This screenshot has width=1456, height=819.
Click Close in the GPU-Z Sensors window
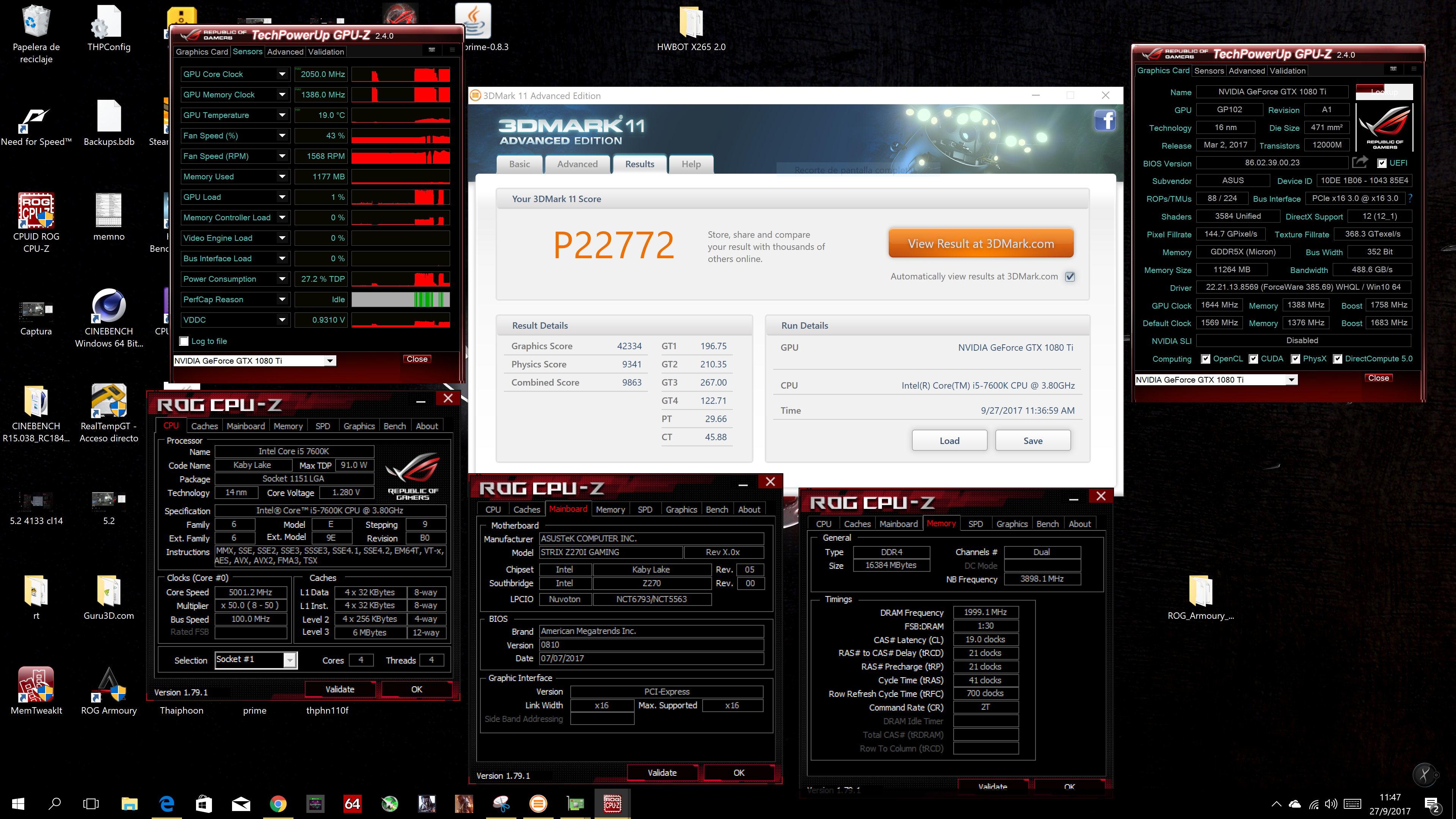(417, 359)
